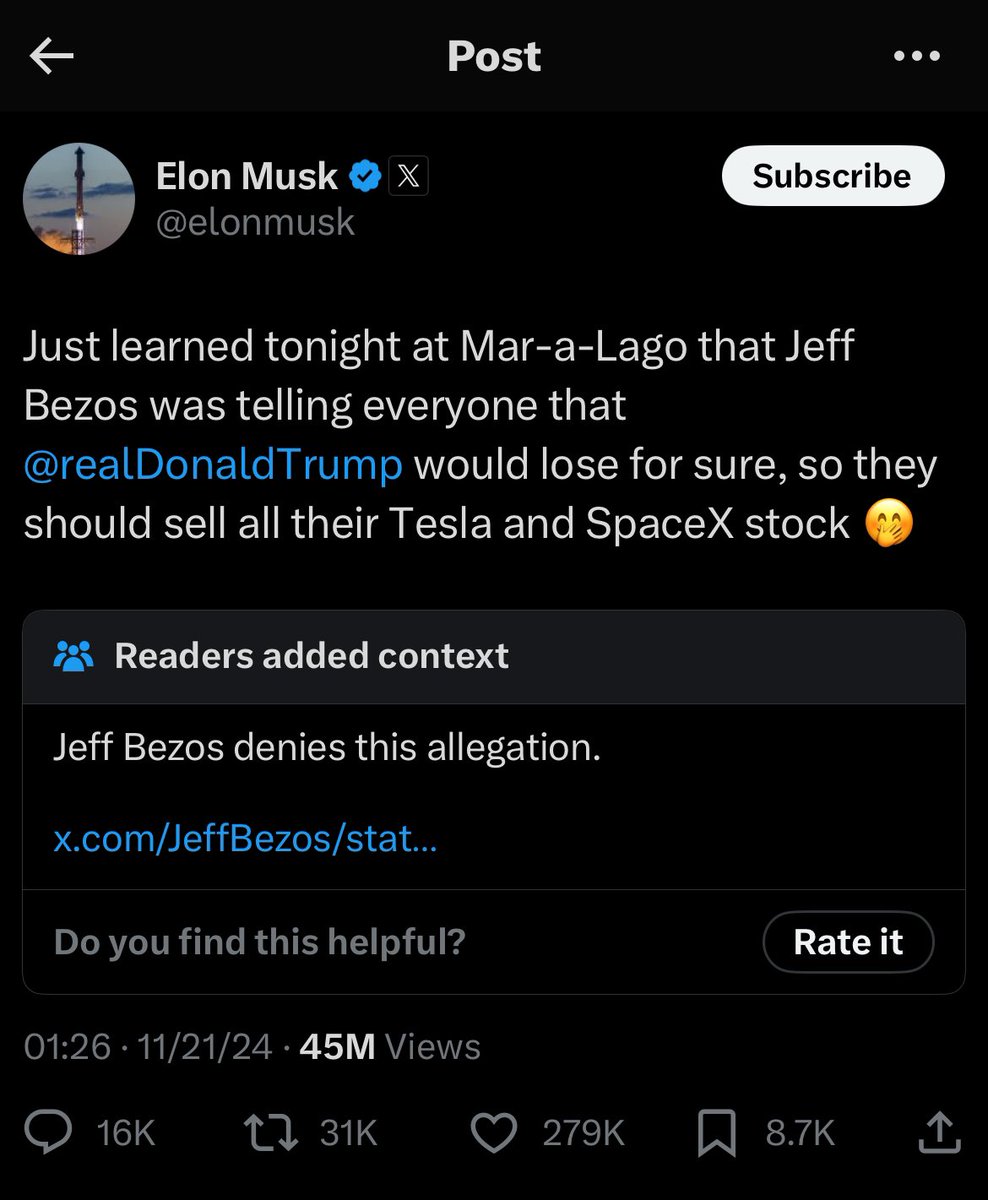Tap the X affiliation badge icon
The width and height of the screenshot is (988, 1200).
[408, 177]
